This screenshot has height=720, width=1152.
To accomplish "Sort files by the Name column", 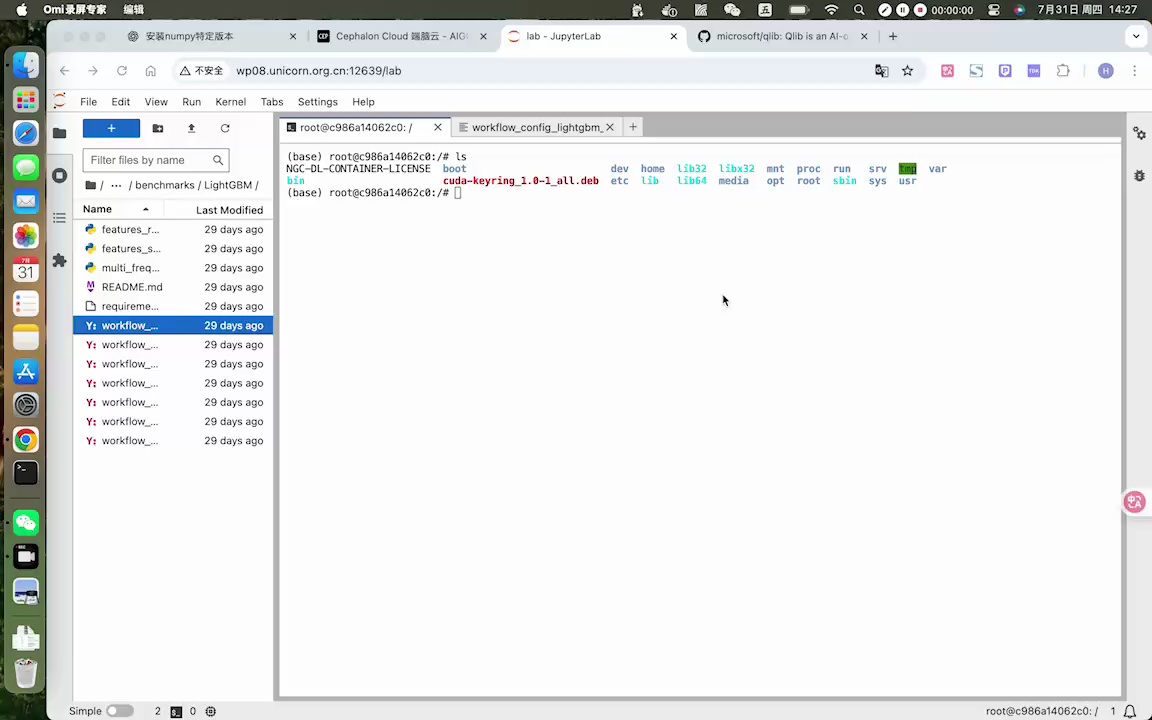I will [98, 209].
